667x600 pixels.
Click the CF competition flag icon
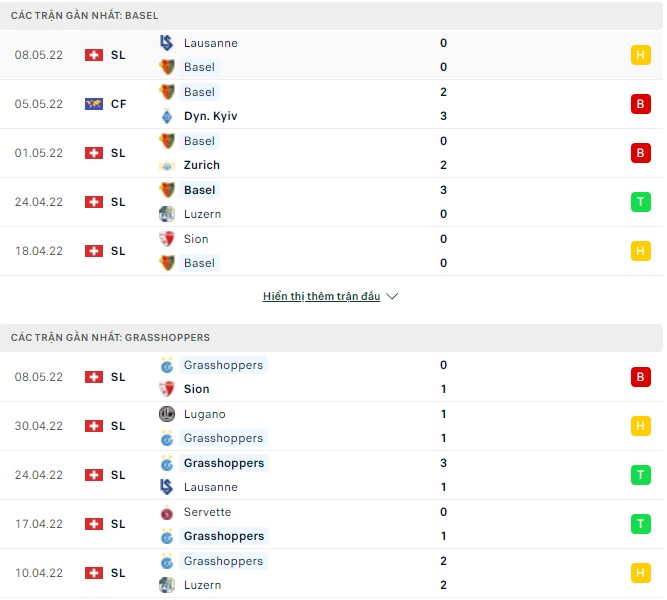point(94,104)
